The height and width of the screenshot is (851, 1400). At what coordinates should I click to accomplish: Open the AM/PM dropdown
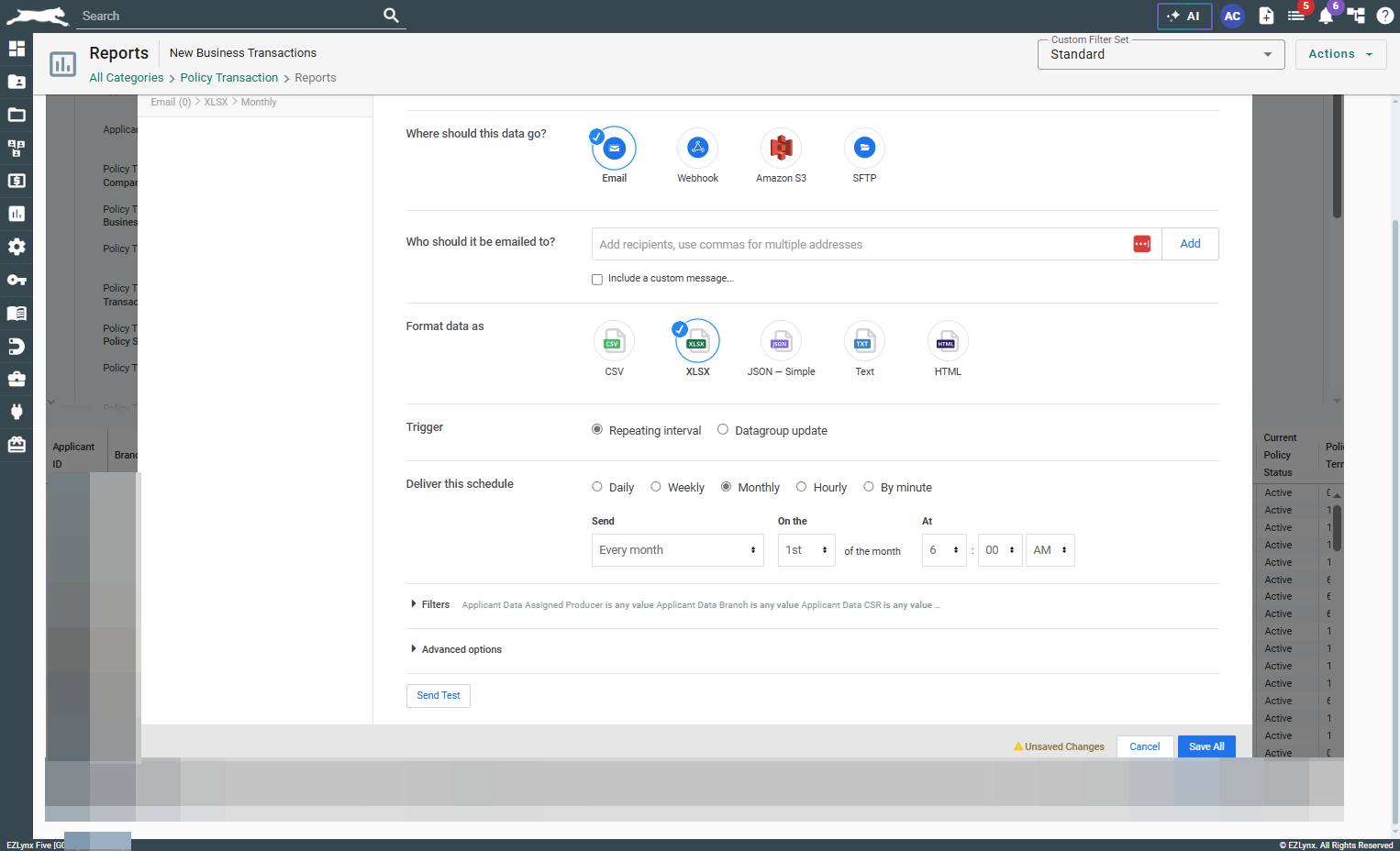[x=1050, y=550]
